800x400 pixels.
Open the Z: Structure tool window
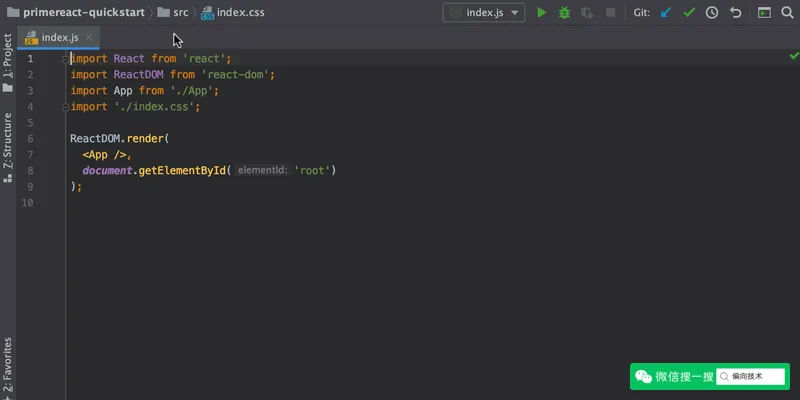(x=8, y=147)
